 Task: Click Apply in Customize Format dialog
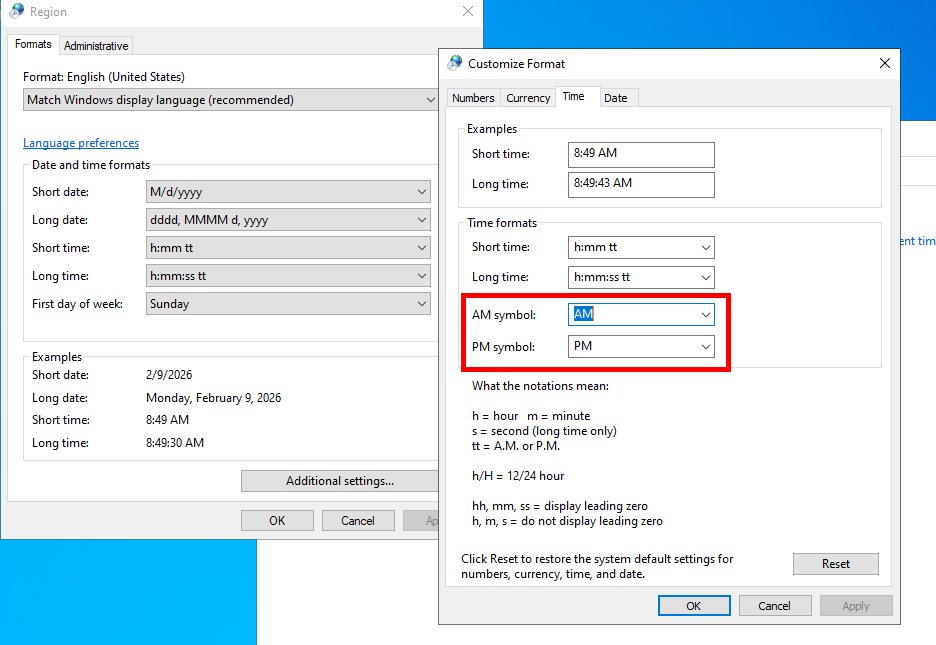856,606
